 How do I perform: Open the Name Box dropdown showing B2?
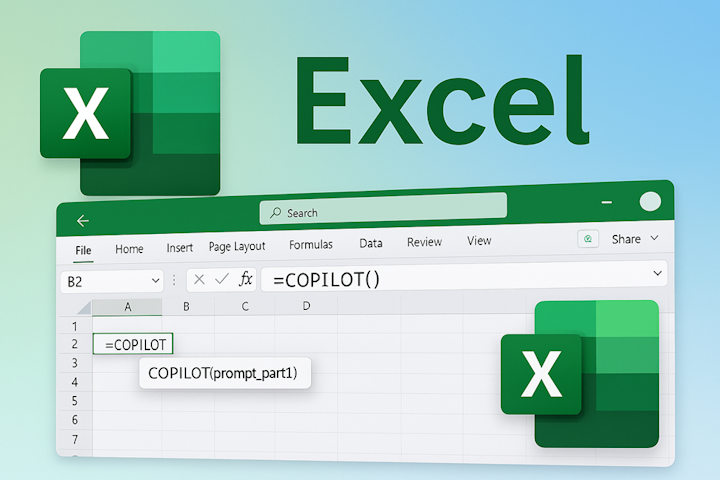pyautogui.click(x=156, y=280)
